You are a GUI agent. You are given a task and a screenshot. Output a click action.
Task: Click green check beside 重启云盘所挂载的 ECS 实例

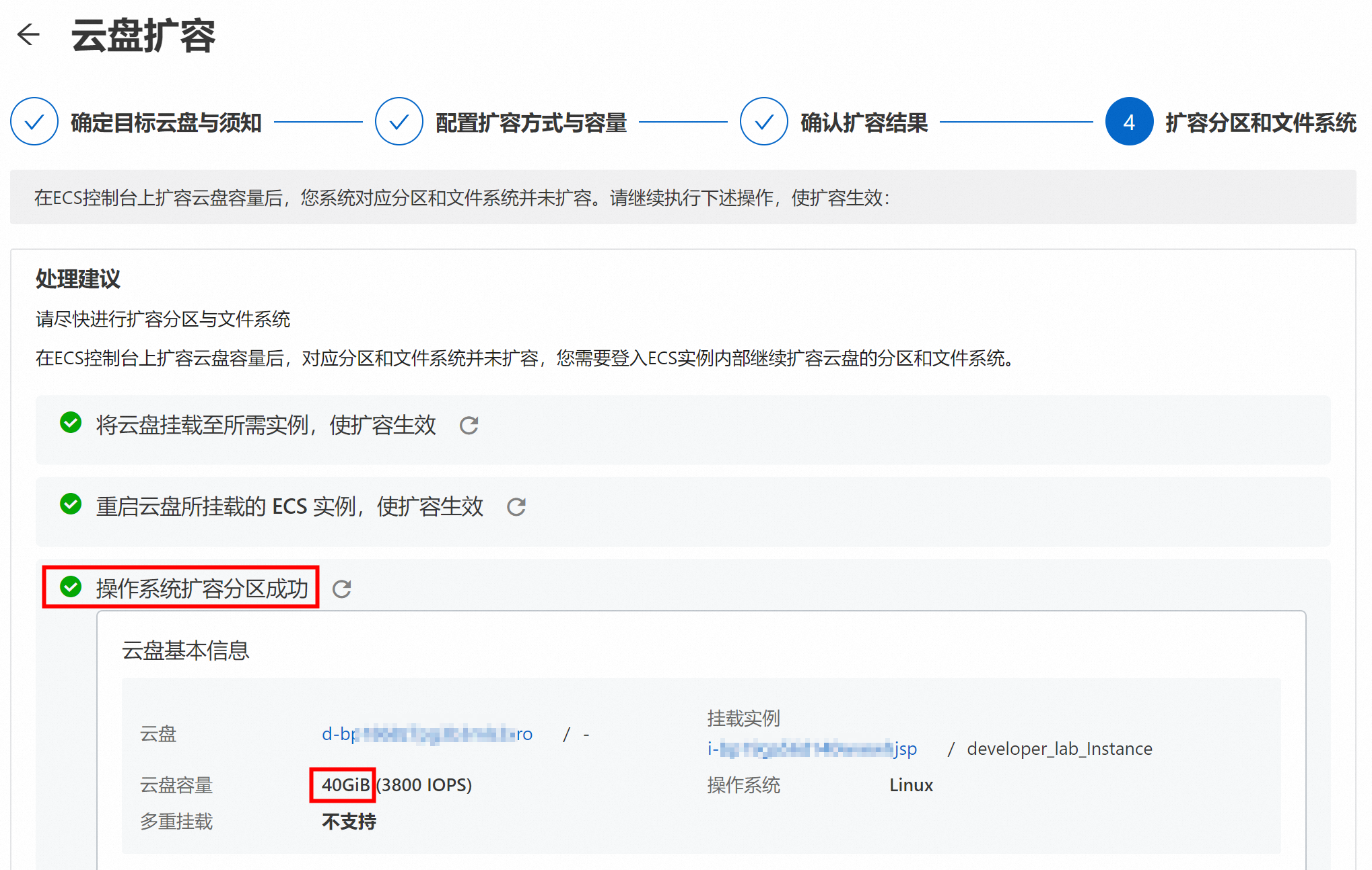pos(71,504)
